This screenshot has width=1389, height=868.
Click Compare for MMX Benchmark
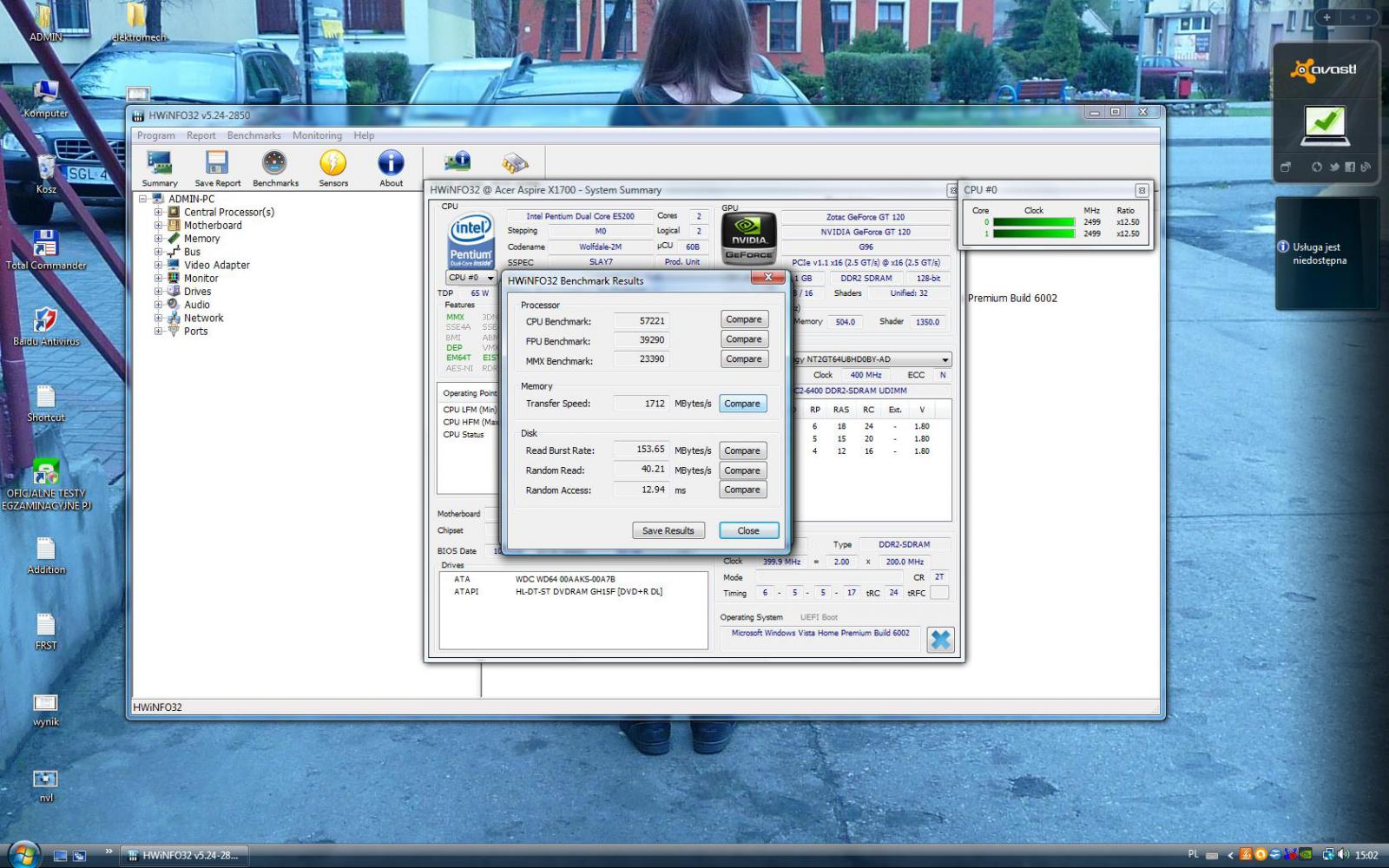pyautogui.click(x=744, y=359)
